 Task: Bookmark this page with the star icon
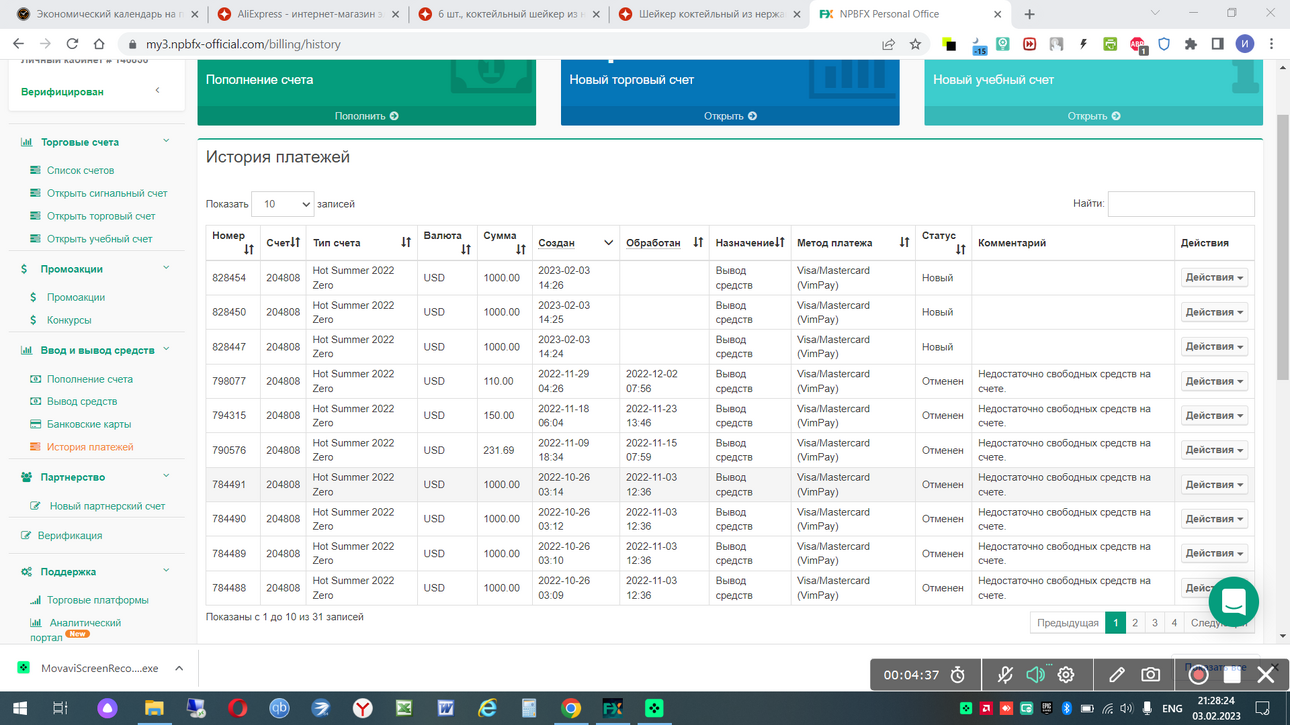915,44
